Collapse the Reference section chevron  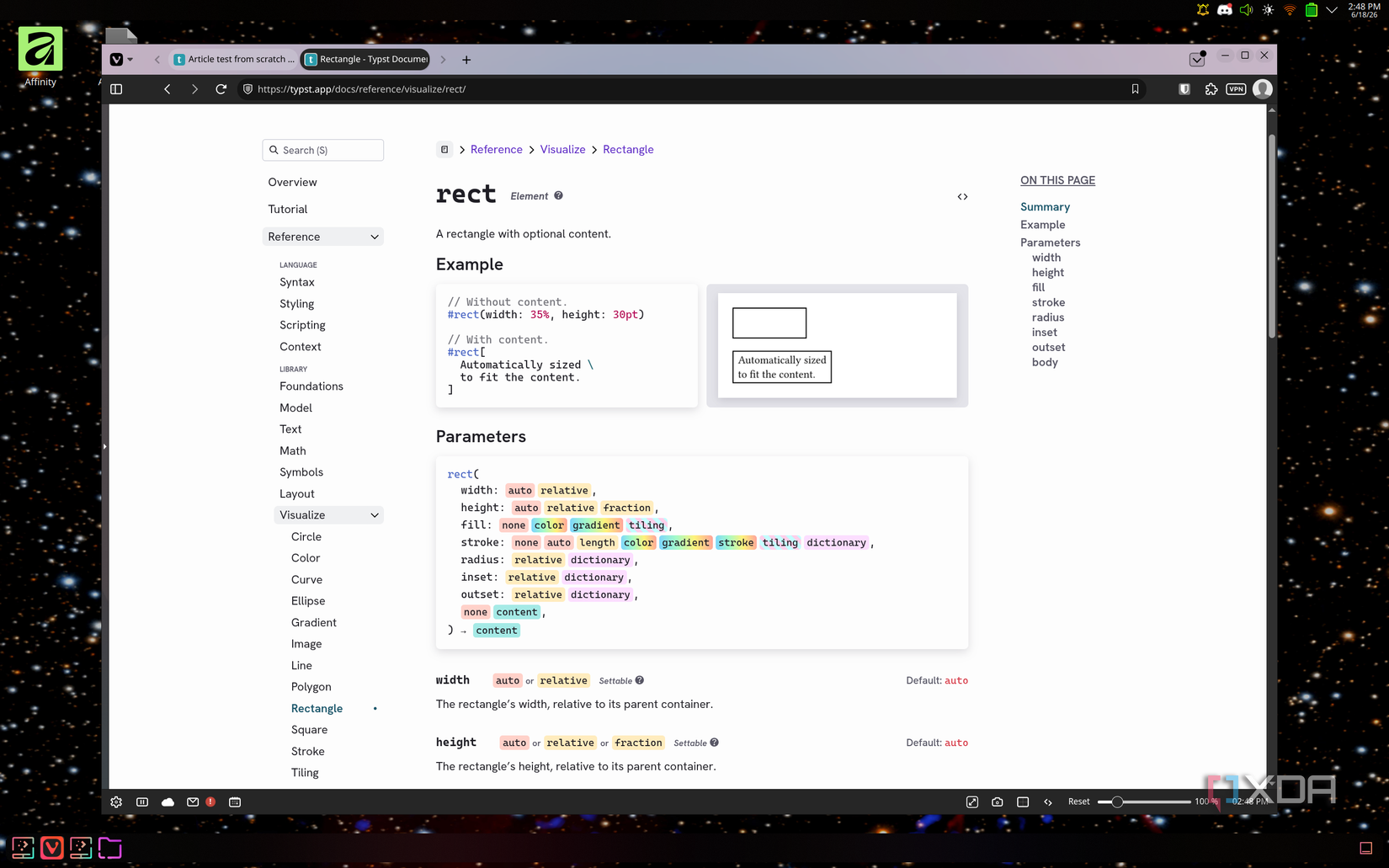coord(375,237)
